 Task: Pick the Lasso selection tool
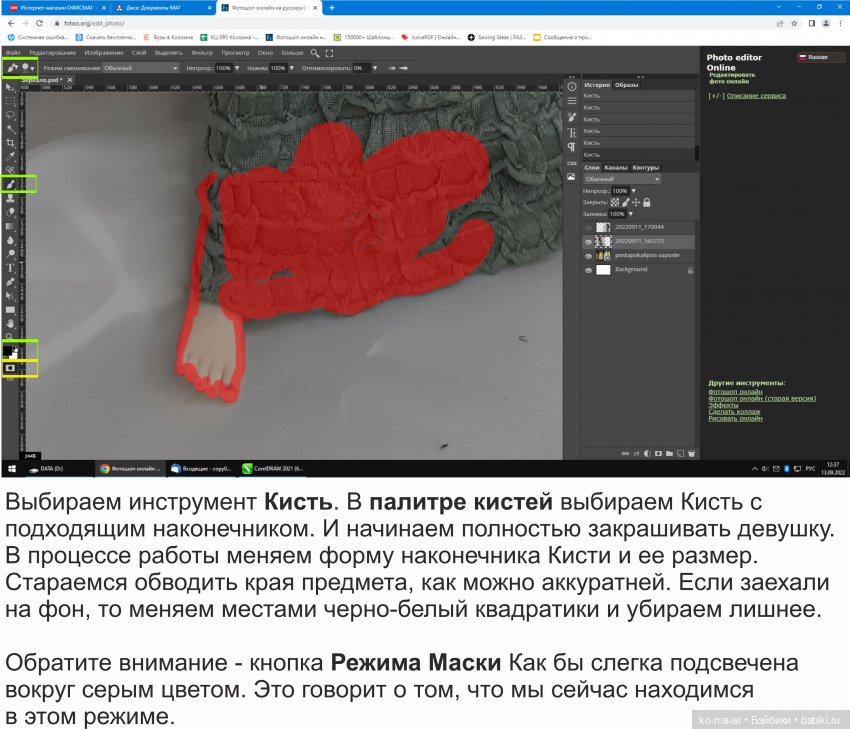coord(10,115)
